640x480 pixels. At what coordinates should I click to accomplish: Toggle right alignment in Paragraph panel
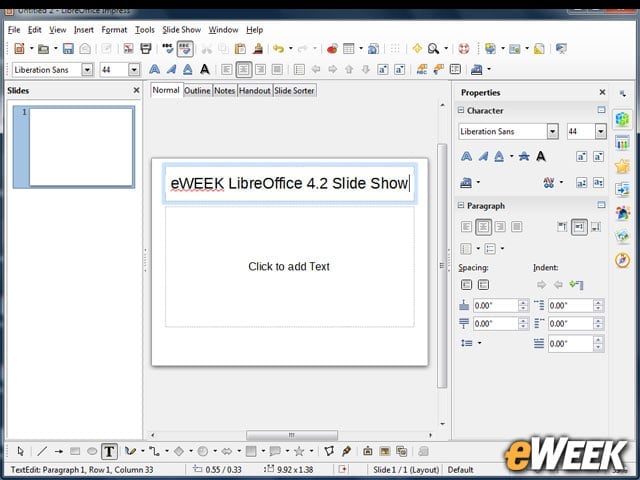tap(500, 227)
